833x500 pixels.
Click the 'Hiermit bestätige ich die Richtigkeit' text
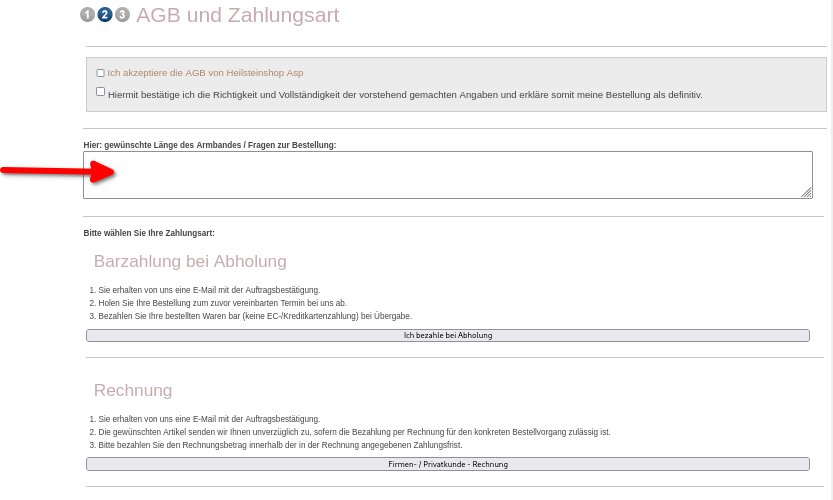pos(405,95)
